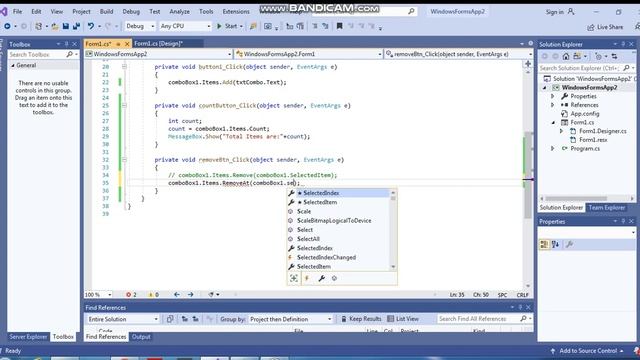640x360 pixels.
Task: Expand the Properties node in Solution Explorer
Action: click(x=553, y=96)
